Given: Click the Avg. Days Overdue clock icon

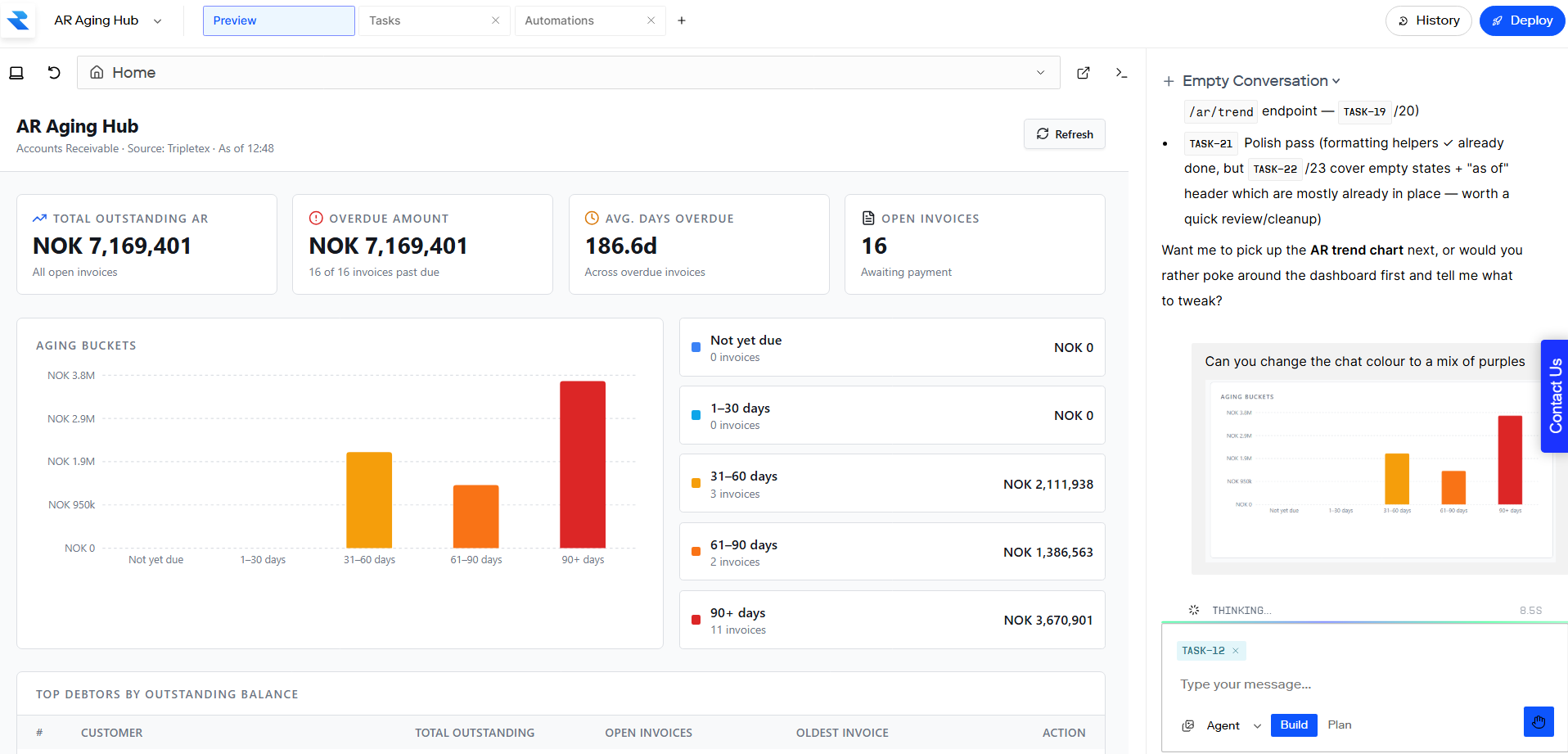Looking at the screenshot, I should (x=592, y=219).
